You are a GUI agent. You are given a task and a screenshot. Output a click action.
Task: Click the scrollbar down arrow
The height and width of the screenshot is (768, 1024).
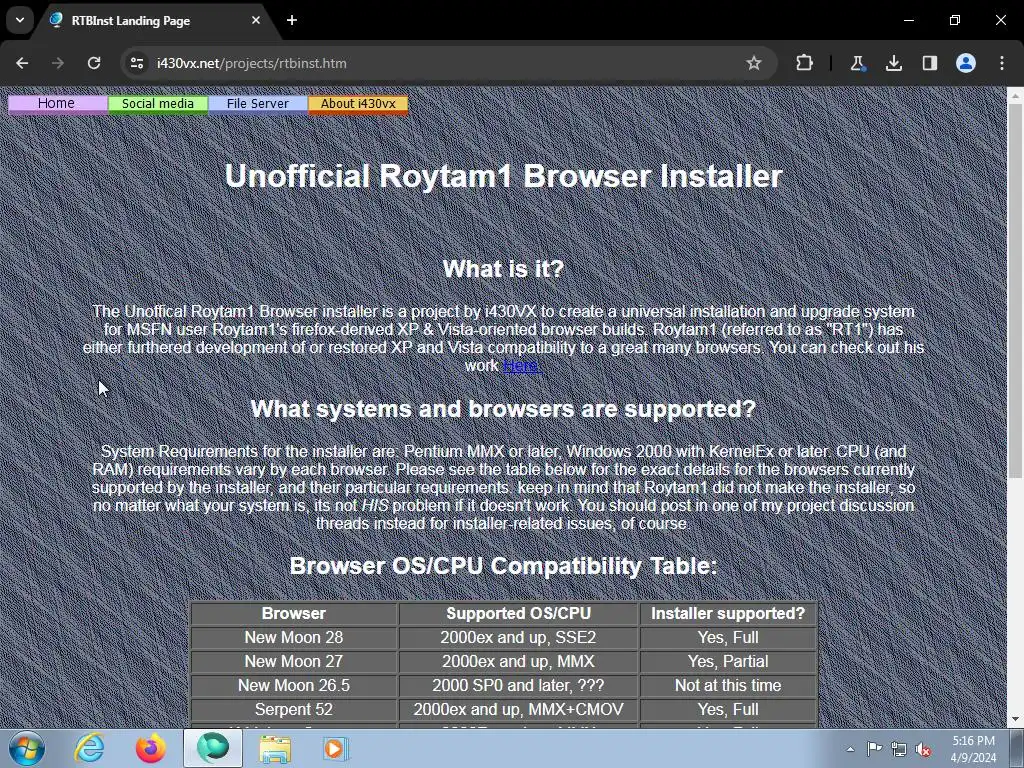click(1015, 720)
